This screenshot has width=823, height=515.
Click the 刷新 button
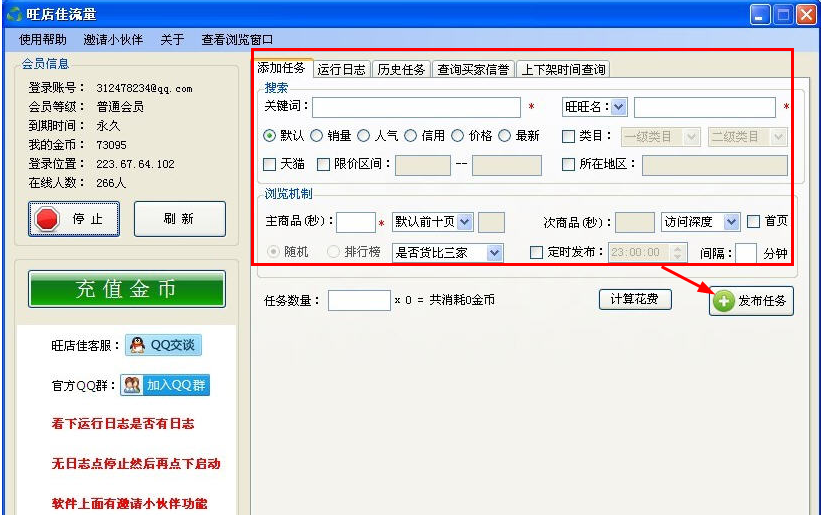pyautogui.click(x=180, y=219)
